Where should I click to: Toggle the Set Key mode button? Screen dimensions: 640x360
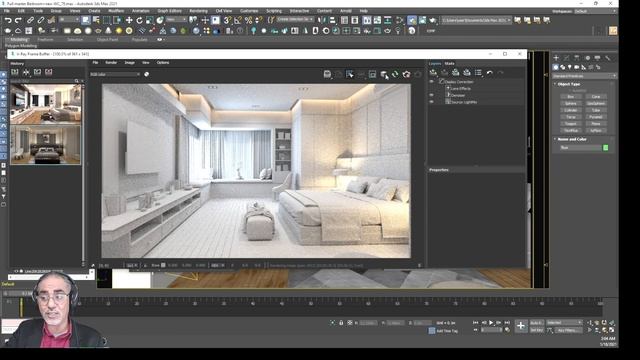tap(536, 330)
